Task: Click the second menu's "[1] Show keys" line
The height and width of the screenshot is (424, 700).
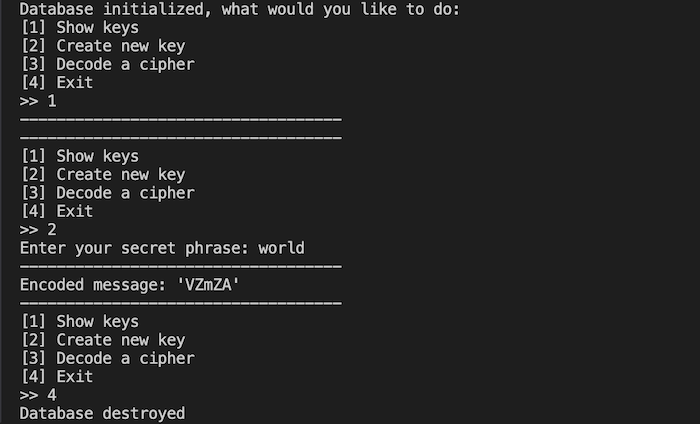Action: click(79, 156)
